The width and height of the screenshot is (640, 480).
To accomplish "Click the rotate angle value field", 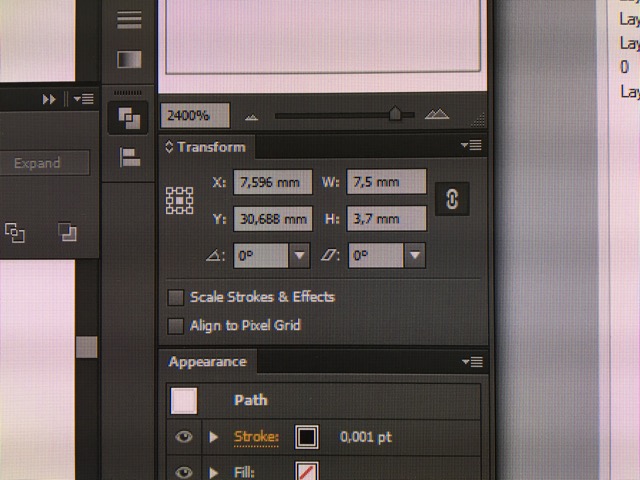I will 261,256.
